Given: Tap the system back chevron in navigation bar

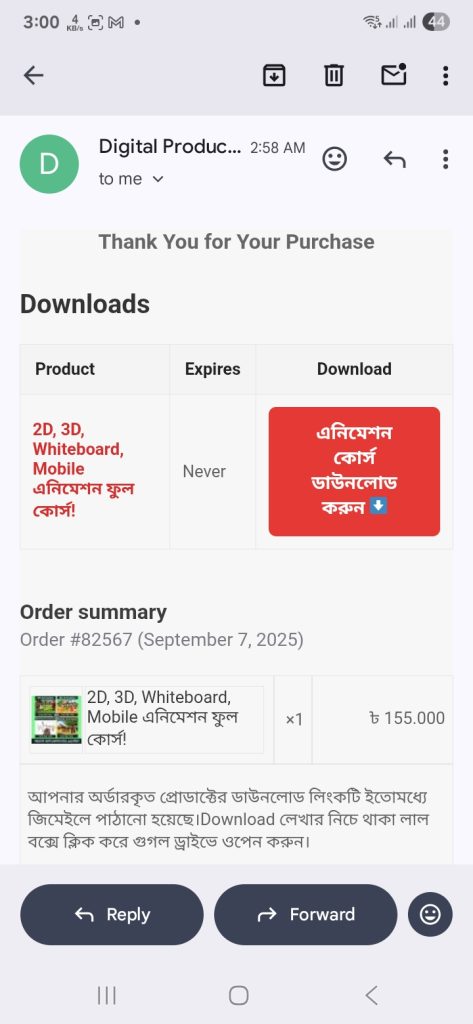Looking at the screenshot, I should pyautogui.click(x=371, y=995).
